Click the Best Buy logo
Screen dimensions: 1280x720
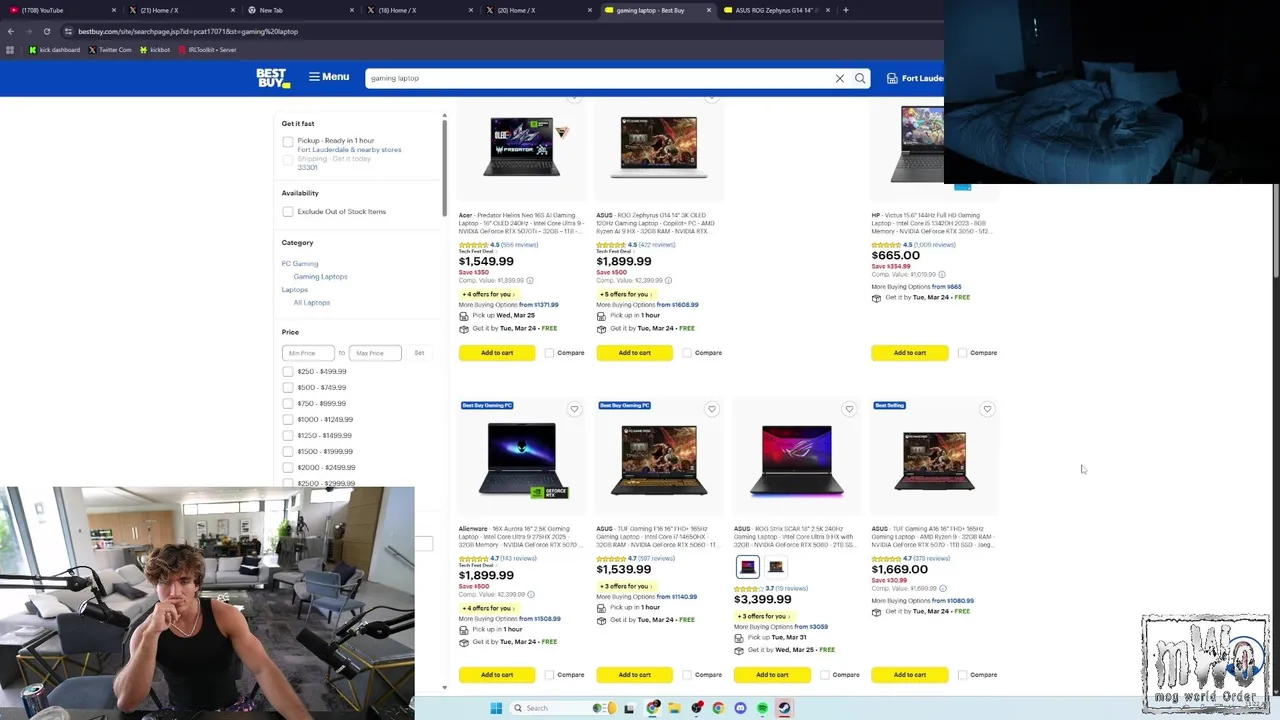coord(272,78)
